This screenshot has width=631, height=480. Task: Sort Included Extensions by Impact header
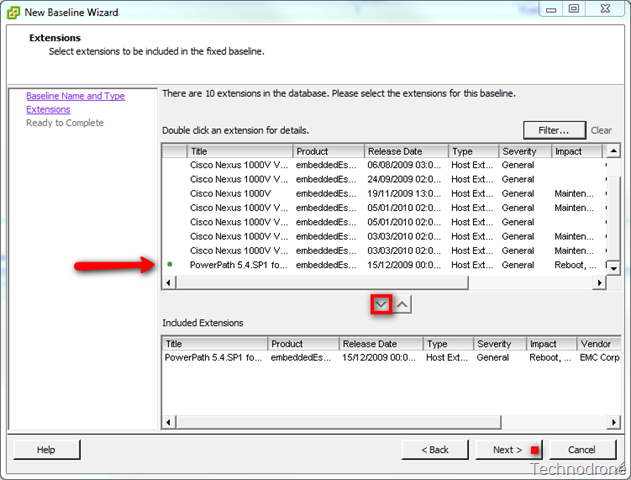click(552, 344)
